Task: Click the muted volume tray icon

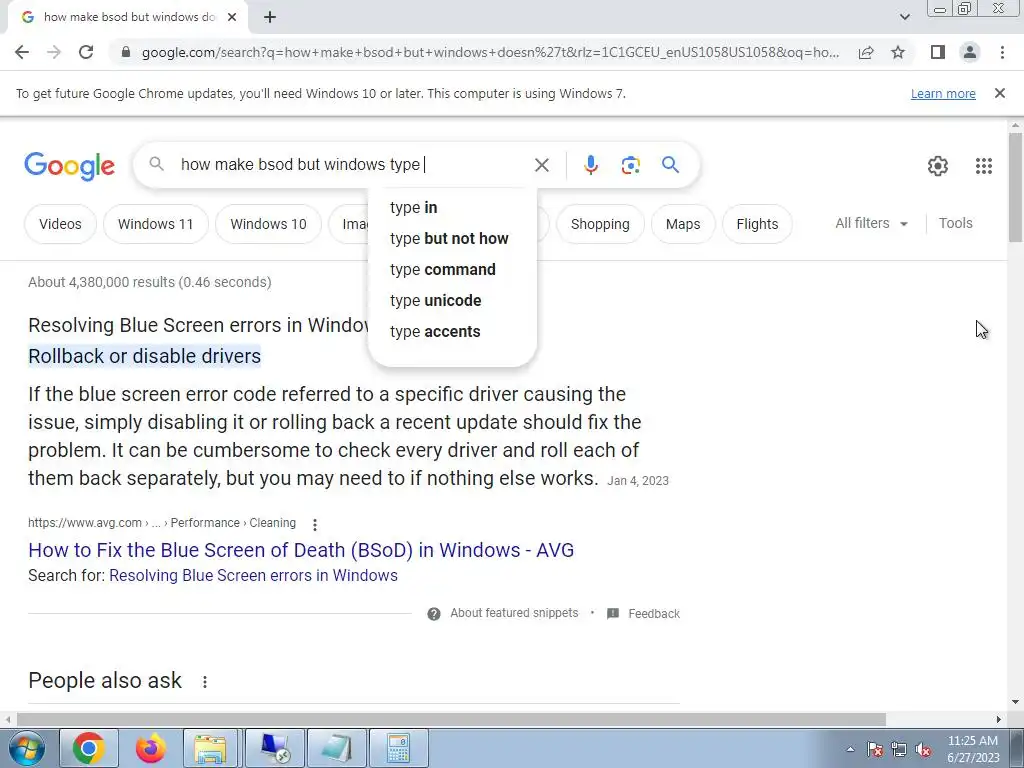Action: pyautogui.click(x=923, y=749)
